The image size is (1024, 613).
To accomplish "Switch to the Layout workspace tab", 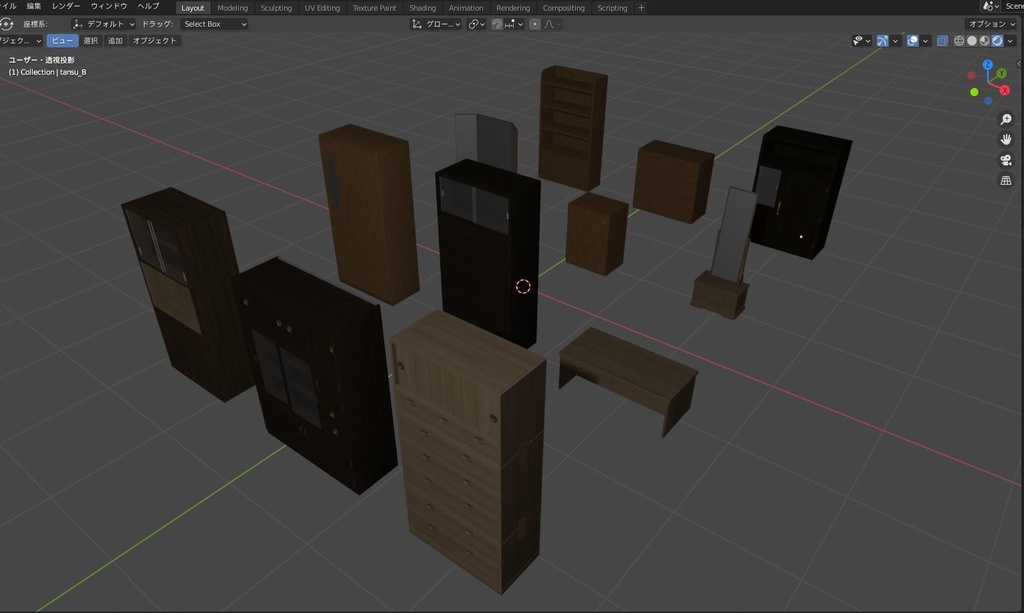I will (193, 8).
